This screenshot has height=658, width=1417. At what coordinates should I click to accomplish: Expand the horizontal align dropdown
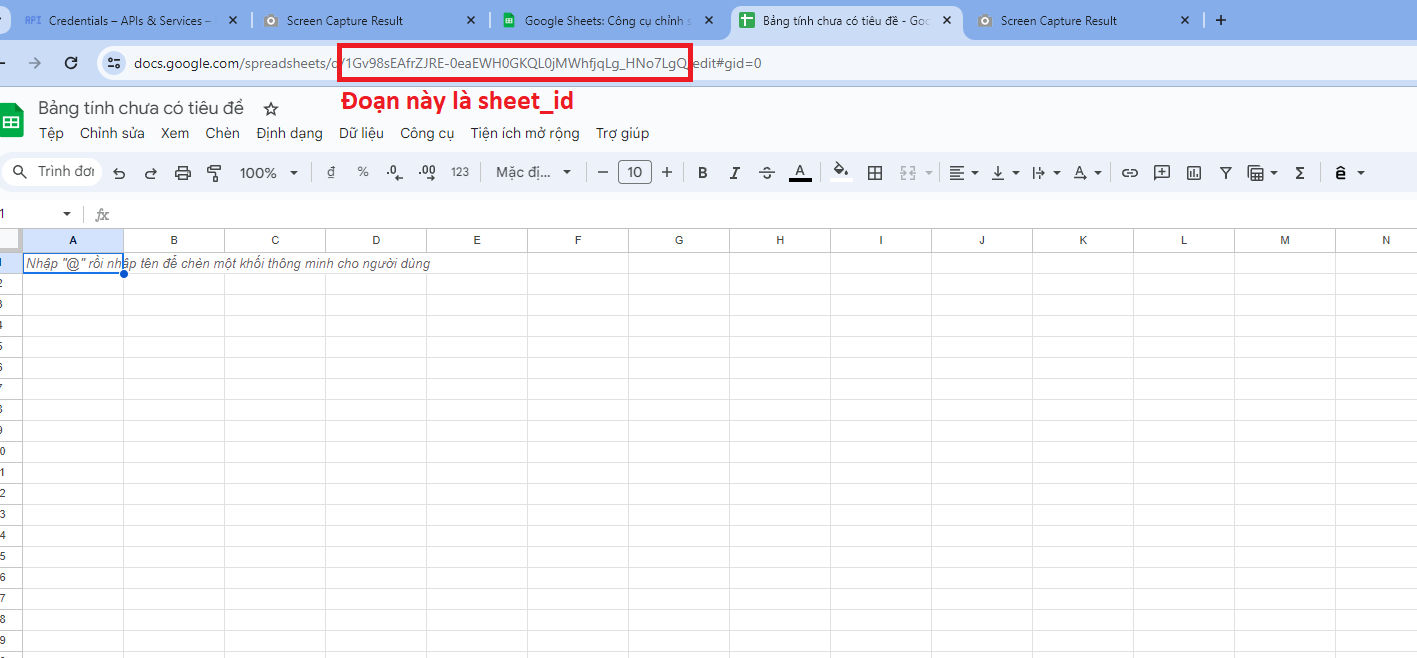point(963,173)
